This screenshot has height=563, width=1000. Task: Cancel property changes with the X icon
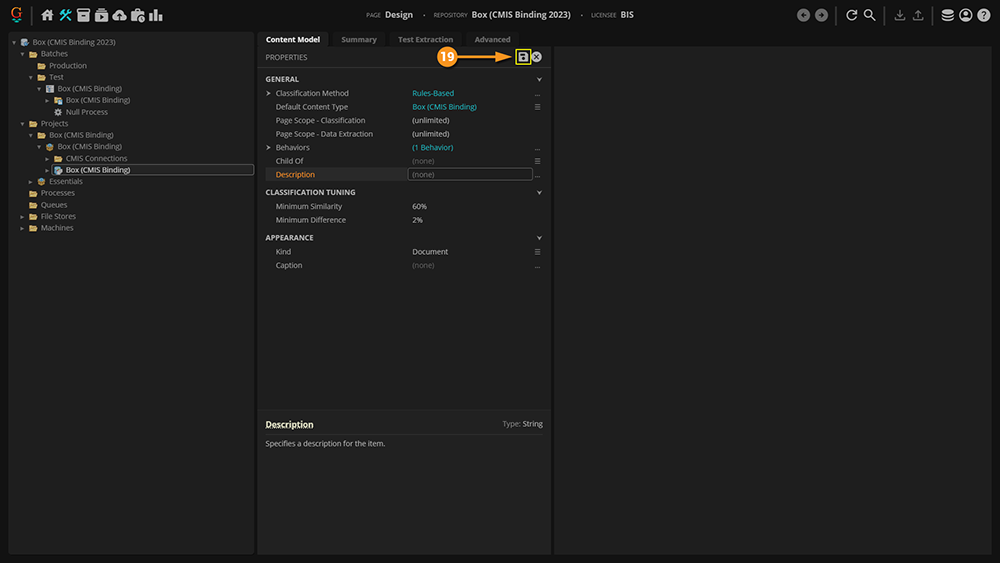[x=537, y=57]
